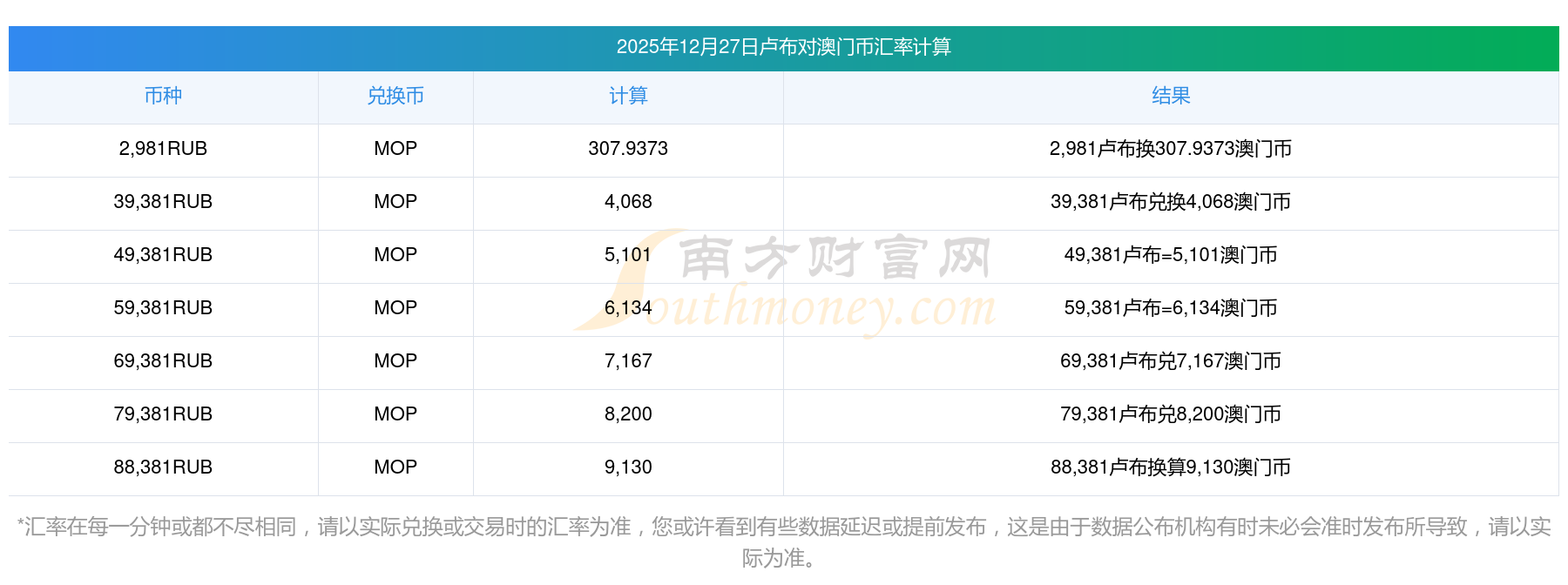This screenshot has height=585, width=1568.
Task: Click the calculated value 4,068
Action: tap(628, 202)
